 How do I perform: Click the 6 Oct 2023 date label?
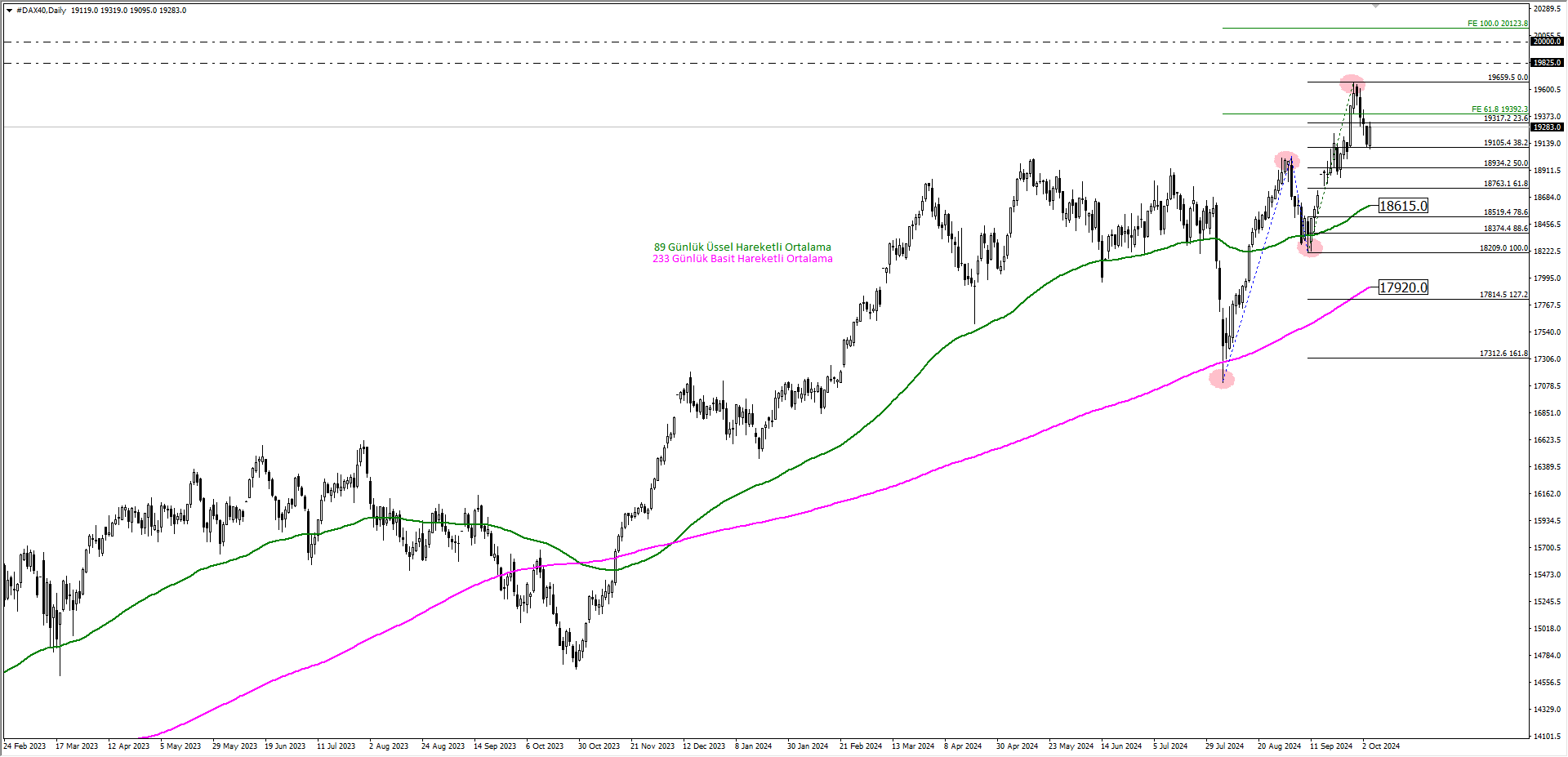point(545,746)
